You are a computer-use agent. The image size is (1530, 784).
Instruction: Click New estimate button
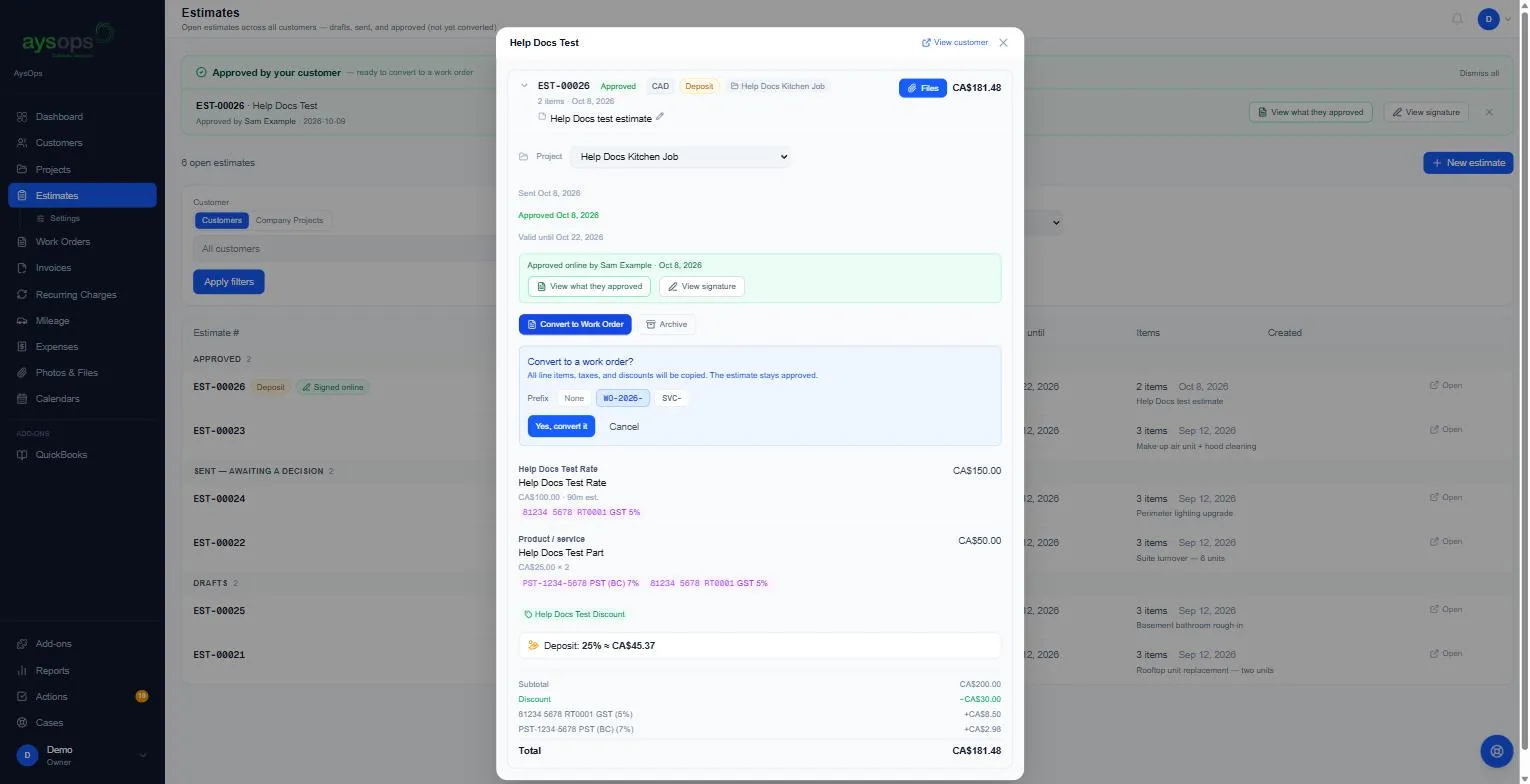[x=1468, y=163]
